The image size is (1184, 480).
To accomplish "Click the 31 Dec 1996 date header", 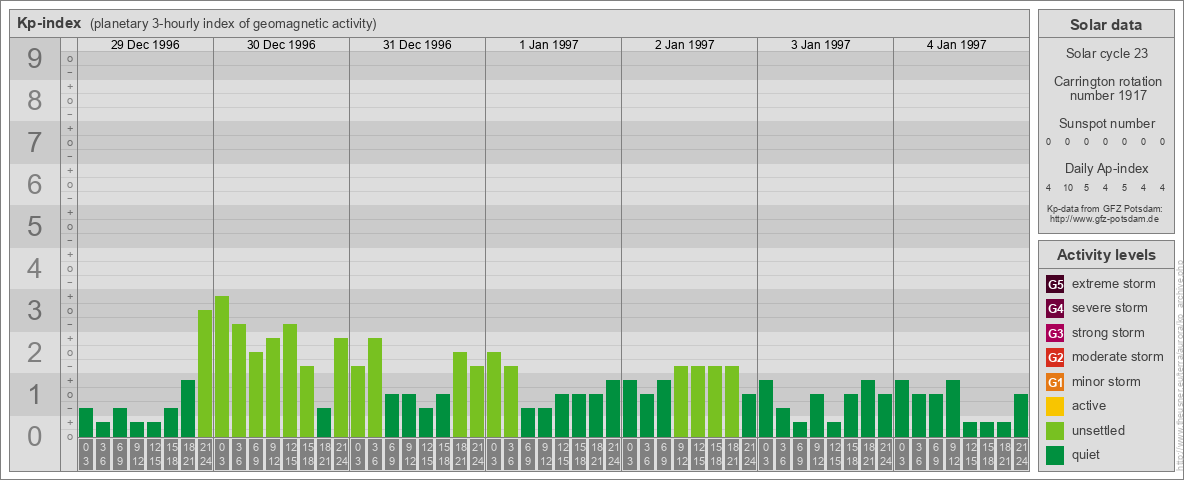I will click(x=417, y=45).
